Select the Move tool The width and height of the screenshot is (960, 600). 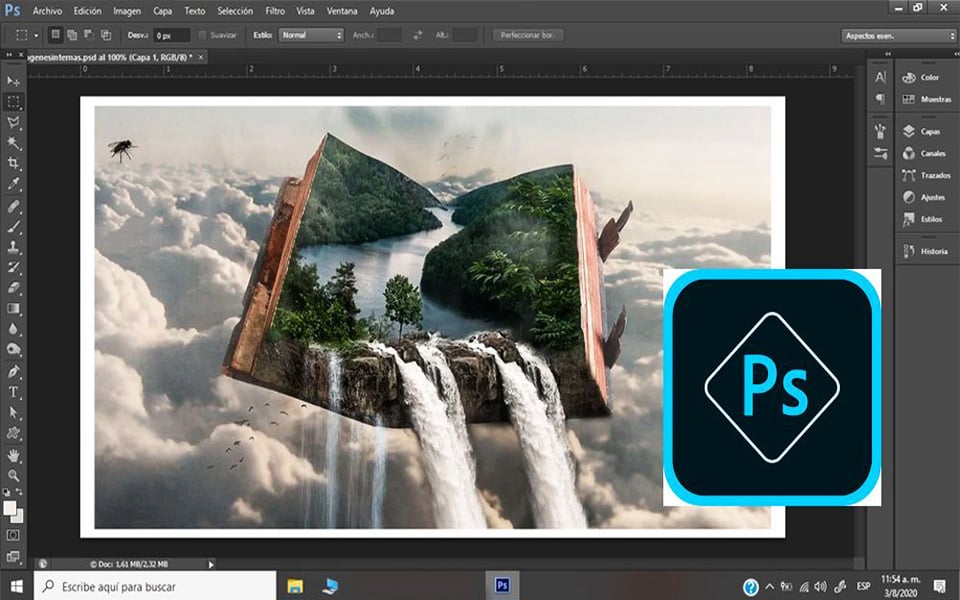pyautogui.click(x=14, y=80)
